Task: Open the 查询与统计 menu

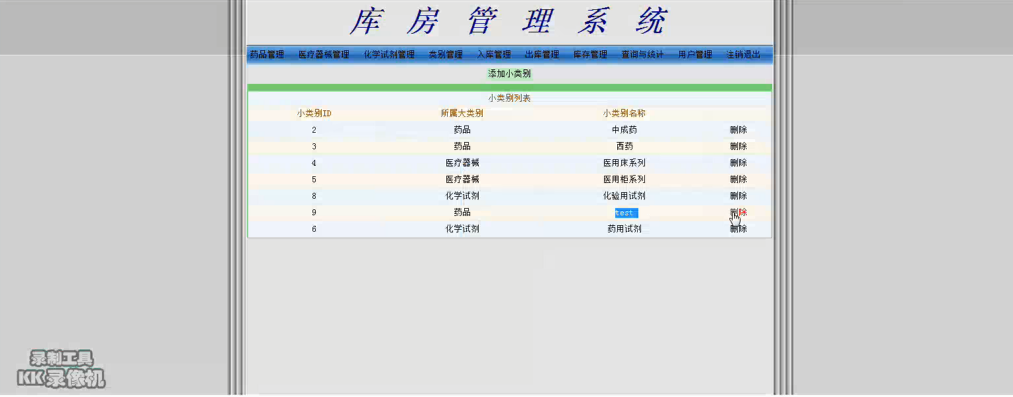Action: click(643, 55)
